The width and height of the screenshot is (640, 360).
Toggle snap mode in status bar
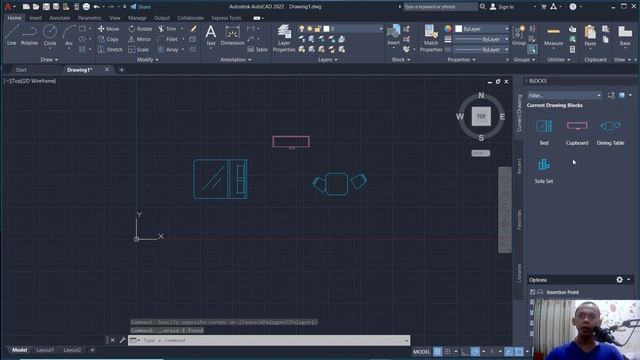click(448, 351)
